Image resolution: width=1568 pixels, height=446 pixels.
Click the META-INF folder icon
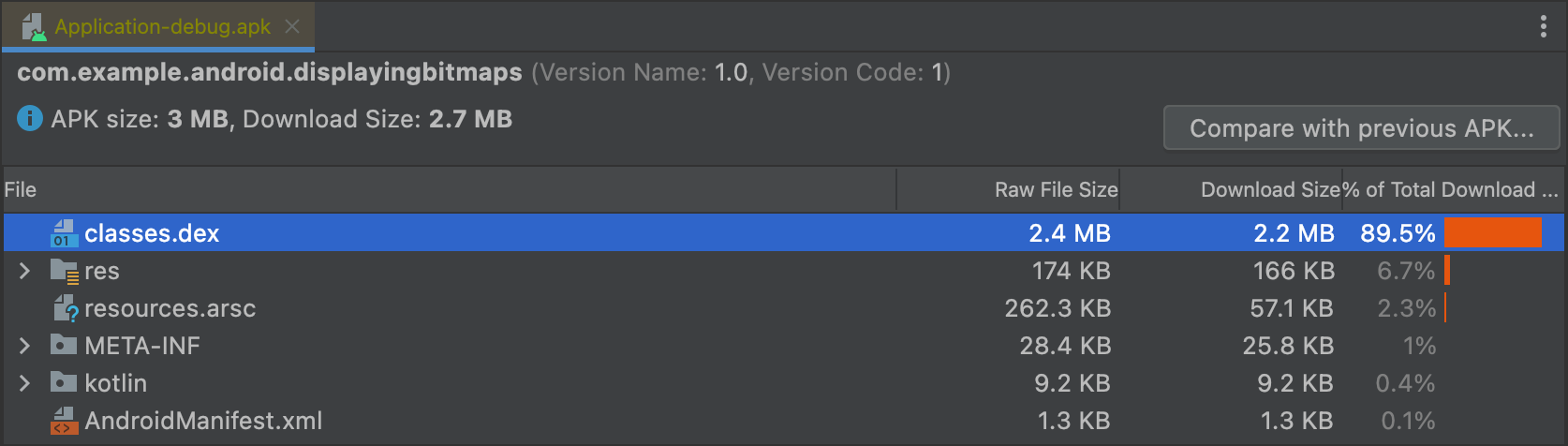coord(63,345)
